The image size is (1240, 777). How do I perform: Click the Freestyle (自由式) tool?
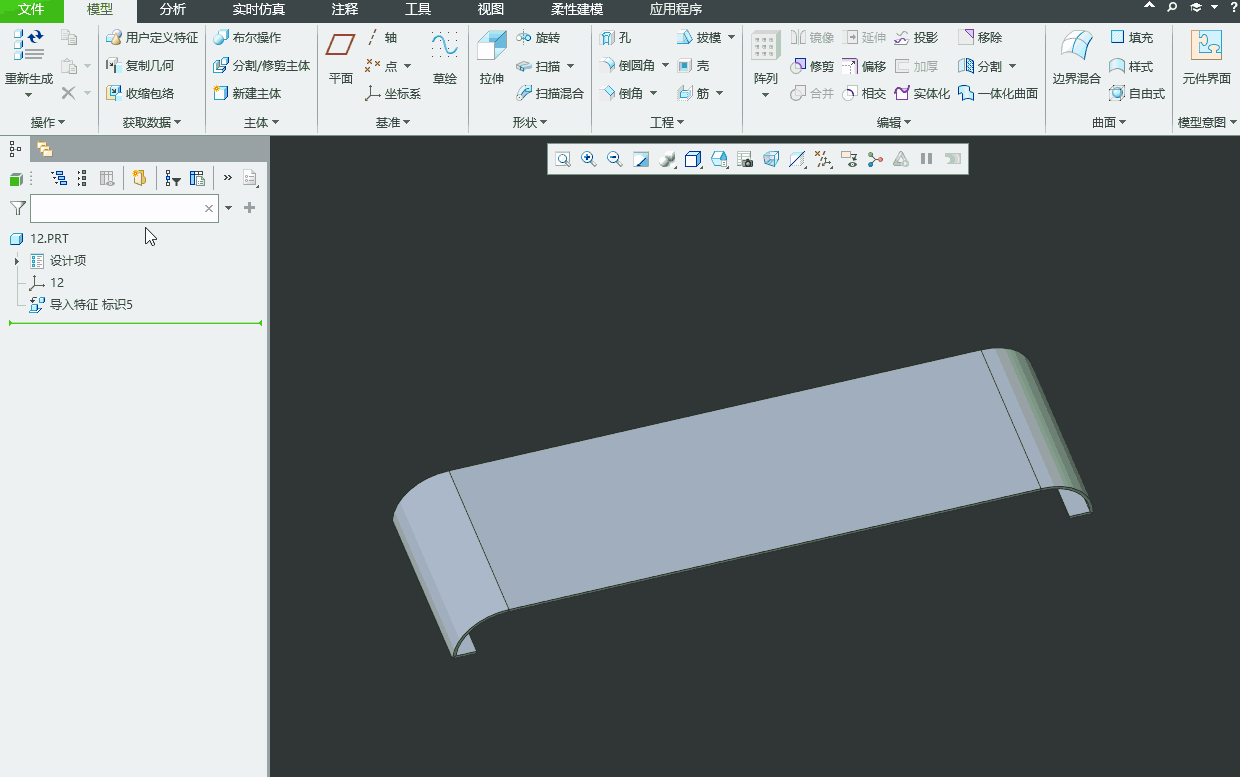tap(1137, 93)
